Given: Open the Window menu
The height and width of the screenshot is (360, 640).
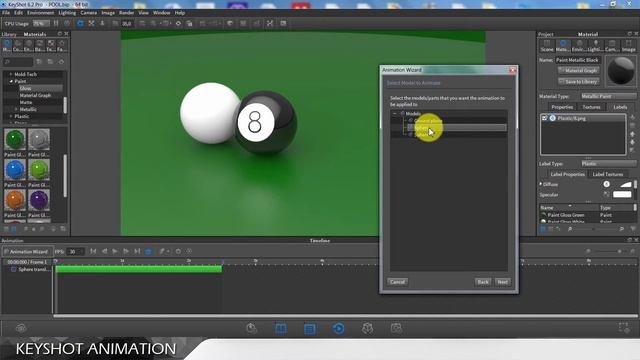Looking at the screenshot, I should 162,13.
